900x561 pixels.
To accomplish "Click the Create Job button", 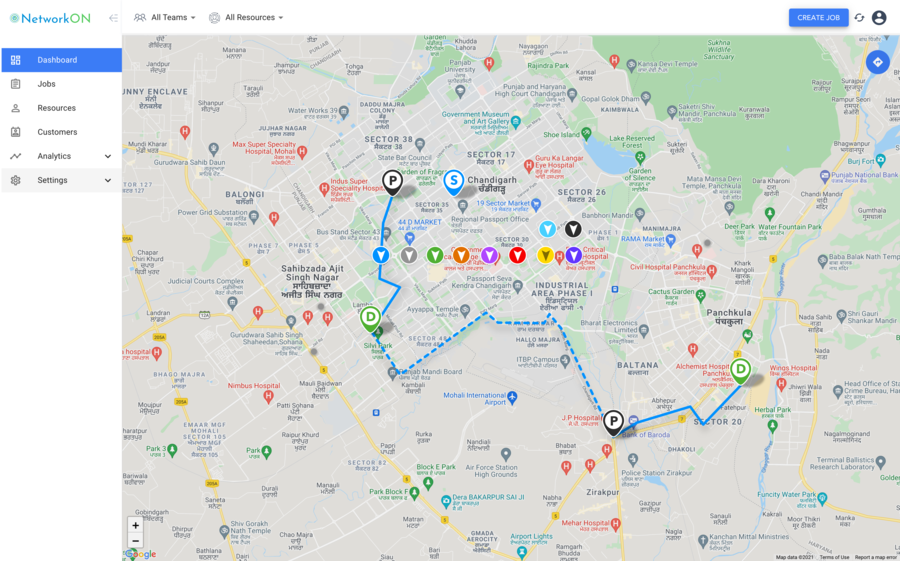I will (x=818, y=18).
